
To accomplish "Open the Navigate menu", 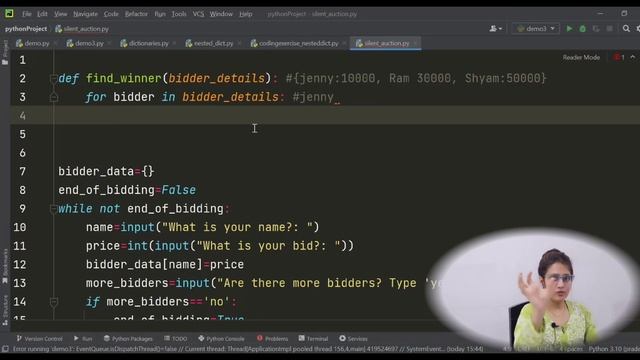I will (x=85, y=14).
